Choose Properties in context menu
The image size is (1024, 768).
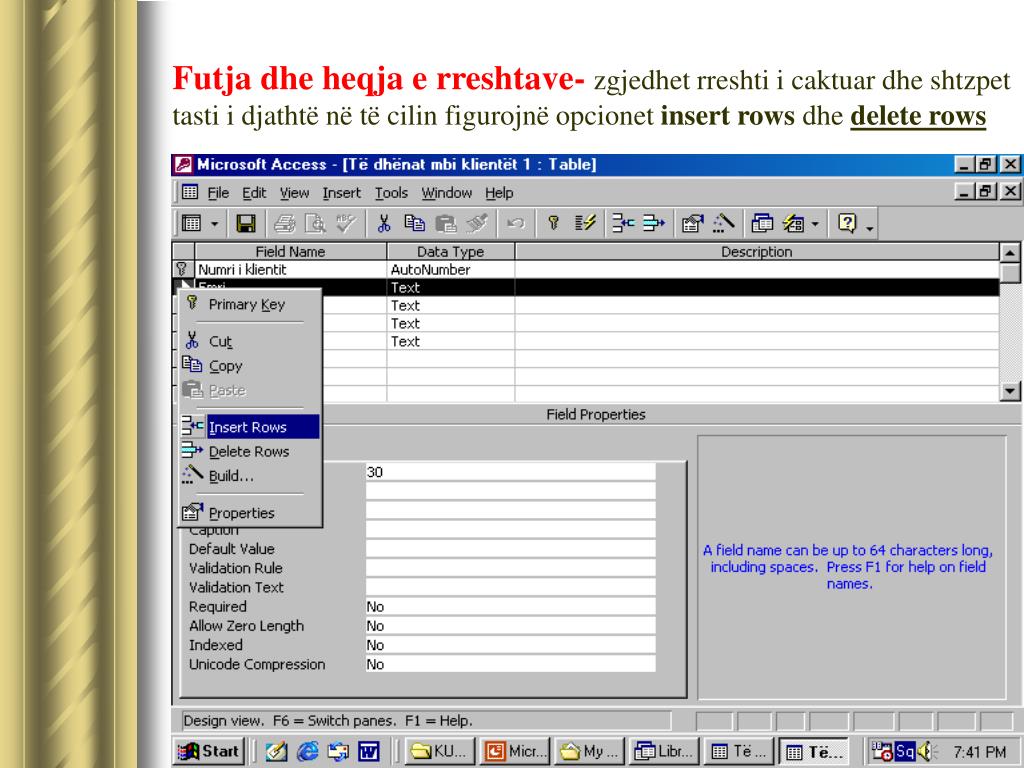click(x=250, y=513)
